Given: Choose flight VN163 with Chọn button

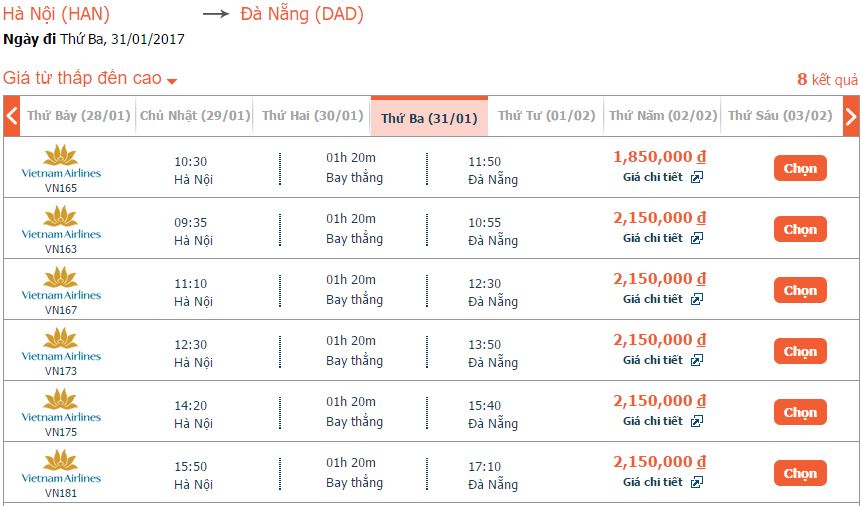Looking at the screenshot, I should pyautogui.click(x=800, y=229).
